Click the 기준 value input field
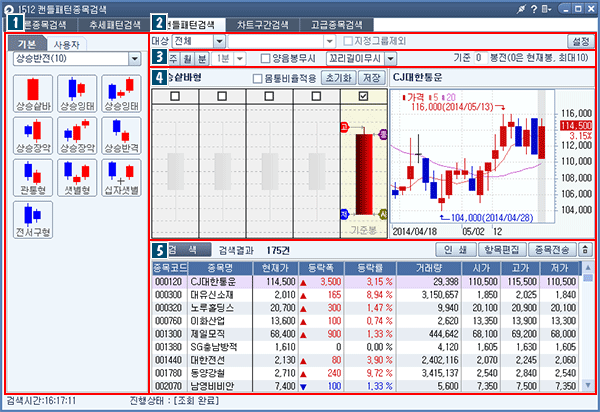This screenshot has width=600, height=412. (478, 60)
